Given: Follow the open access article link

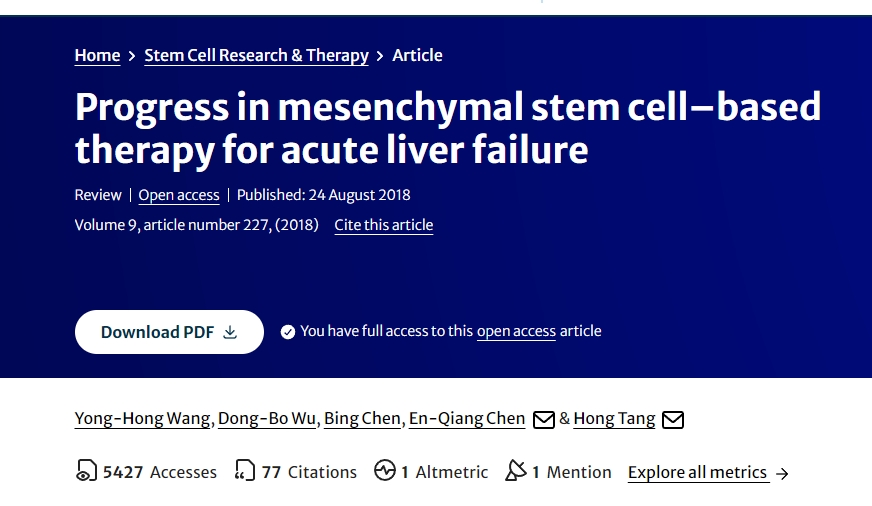Looking at the screenshot, I should pos(516,331).
